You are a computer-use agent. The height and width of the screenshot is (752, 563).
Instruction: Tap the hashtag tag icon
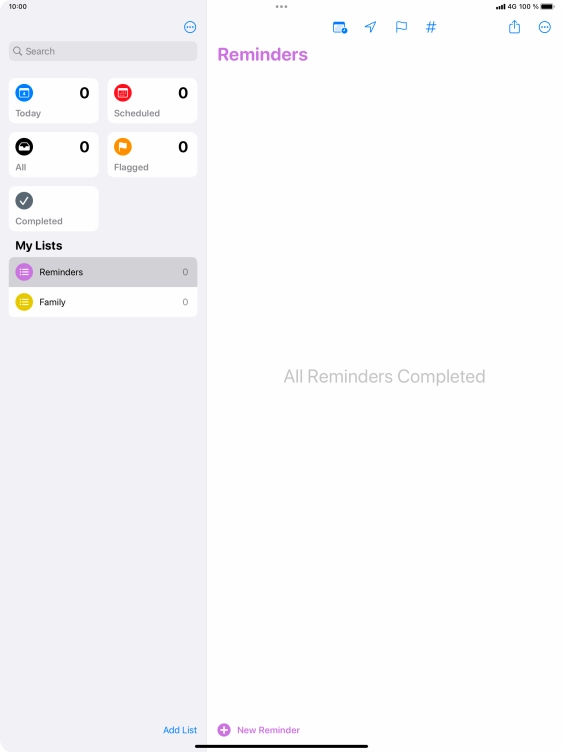[431, 27]
